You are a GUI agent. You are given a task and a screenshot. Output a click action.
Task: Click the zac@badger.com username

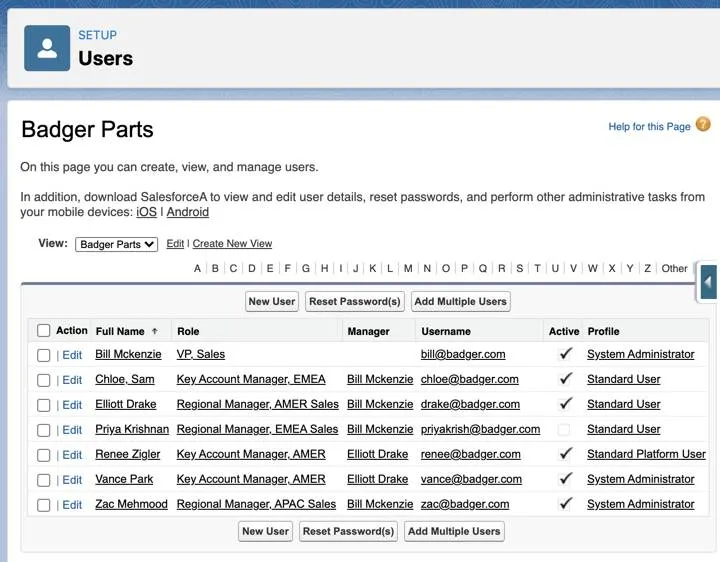(465, 504)
